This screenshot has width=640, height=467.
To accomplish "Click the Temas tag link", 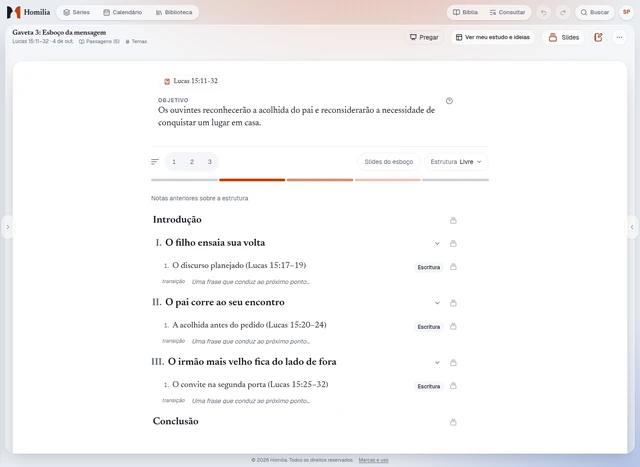I will (136, 41).
